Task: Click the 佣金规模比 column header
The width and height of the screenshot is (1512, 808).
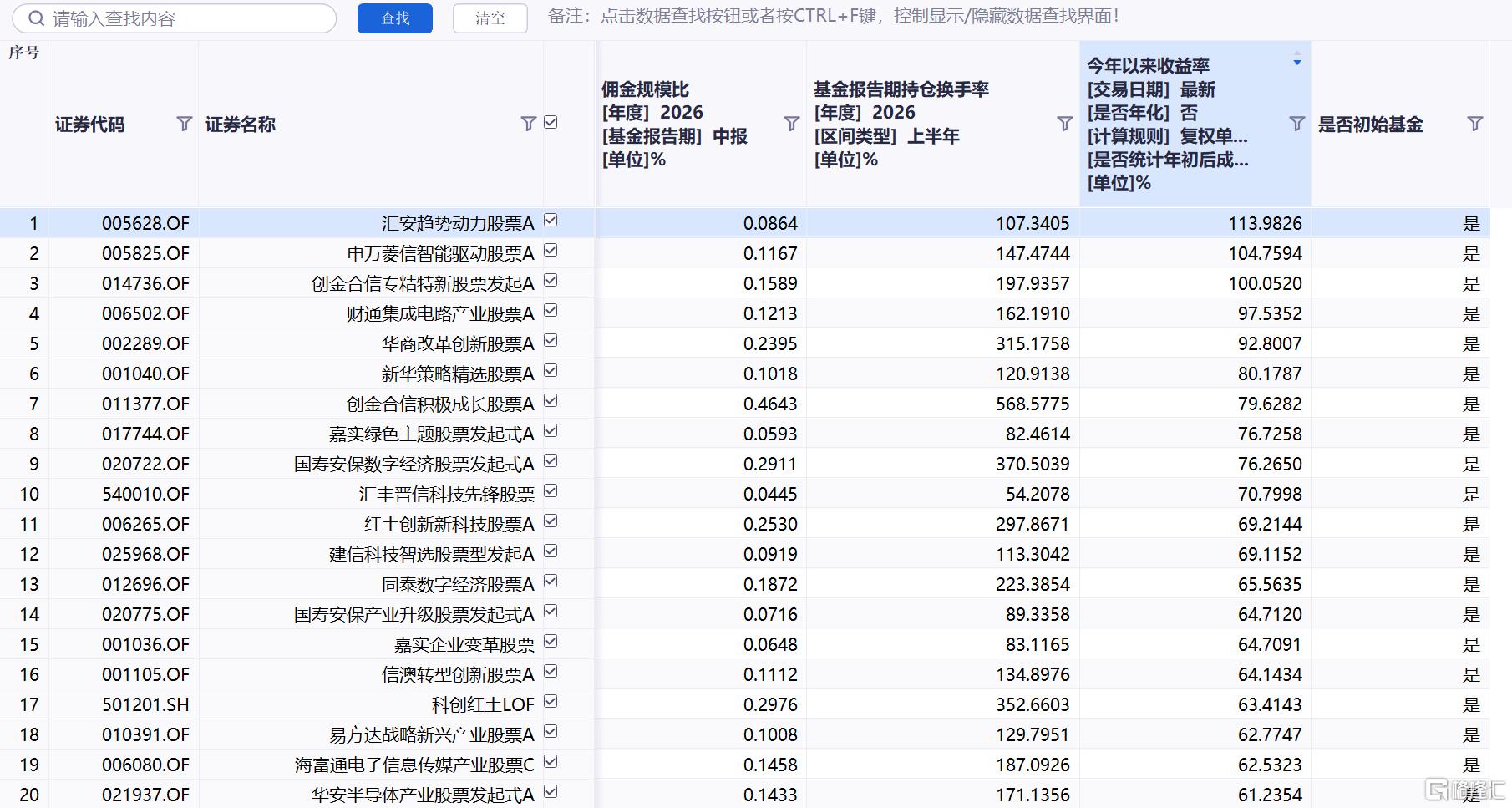Action: [x=701, y=124]
